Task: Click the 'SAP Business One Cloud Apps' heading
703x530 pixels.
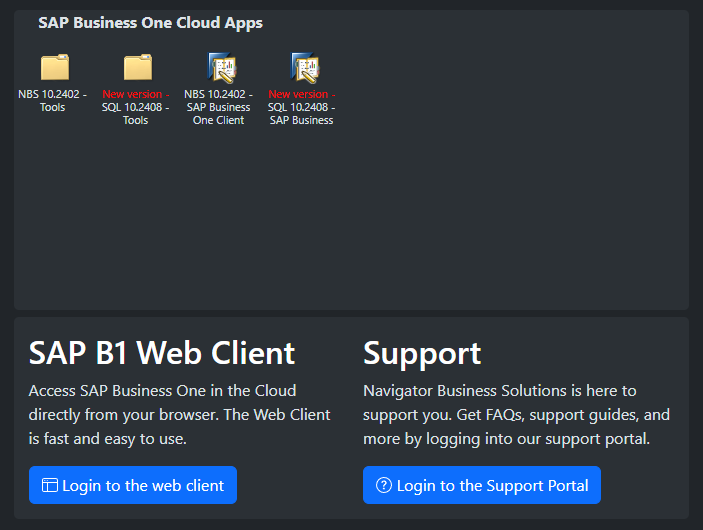Action: click(x=150, y=23)
